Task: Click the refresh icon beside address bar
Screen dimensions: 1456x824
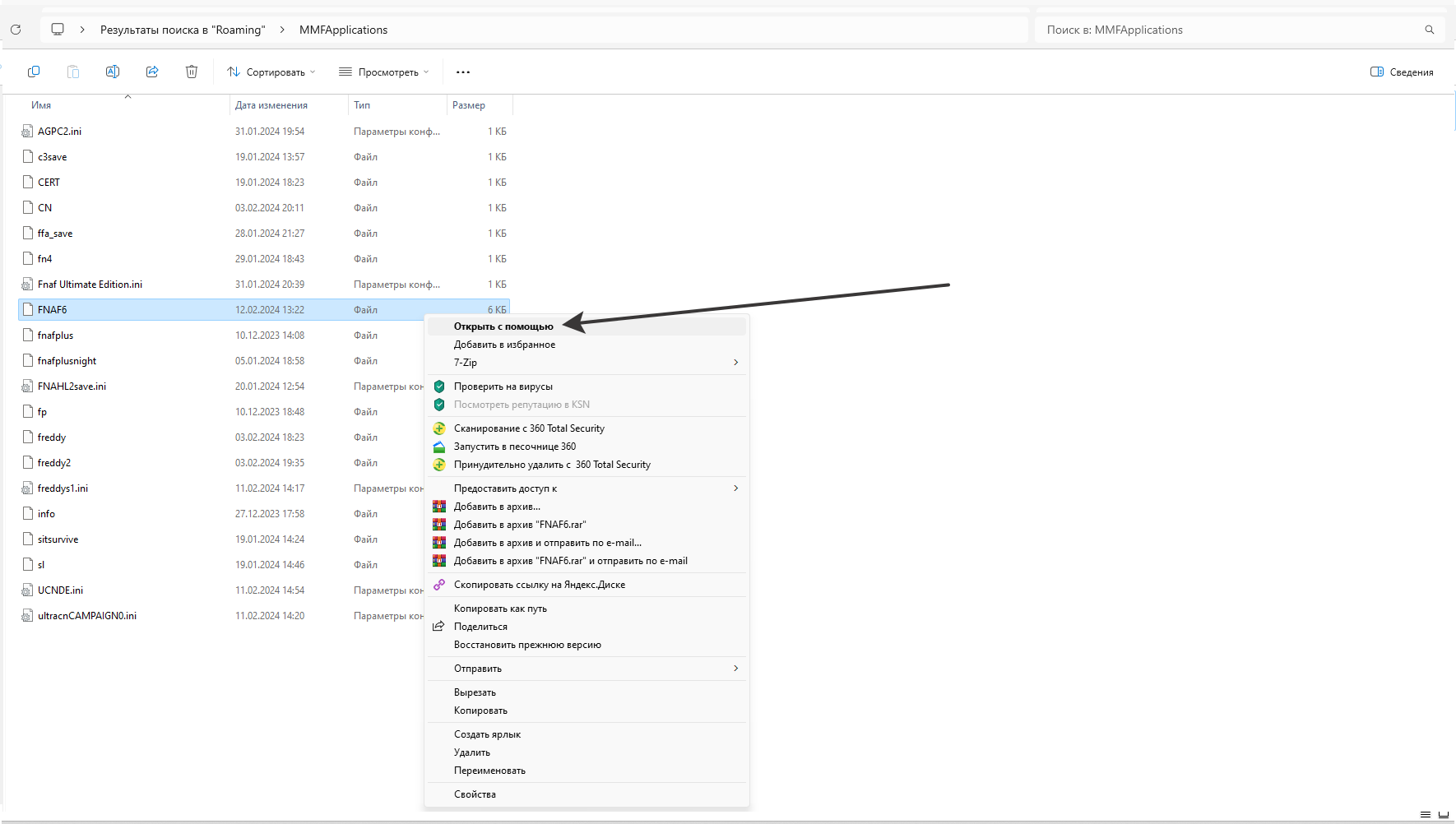Action: [16, 30]
